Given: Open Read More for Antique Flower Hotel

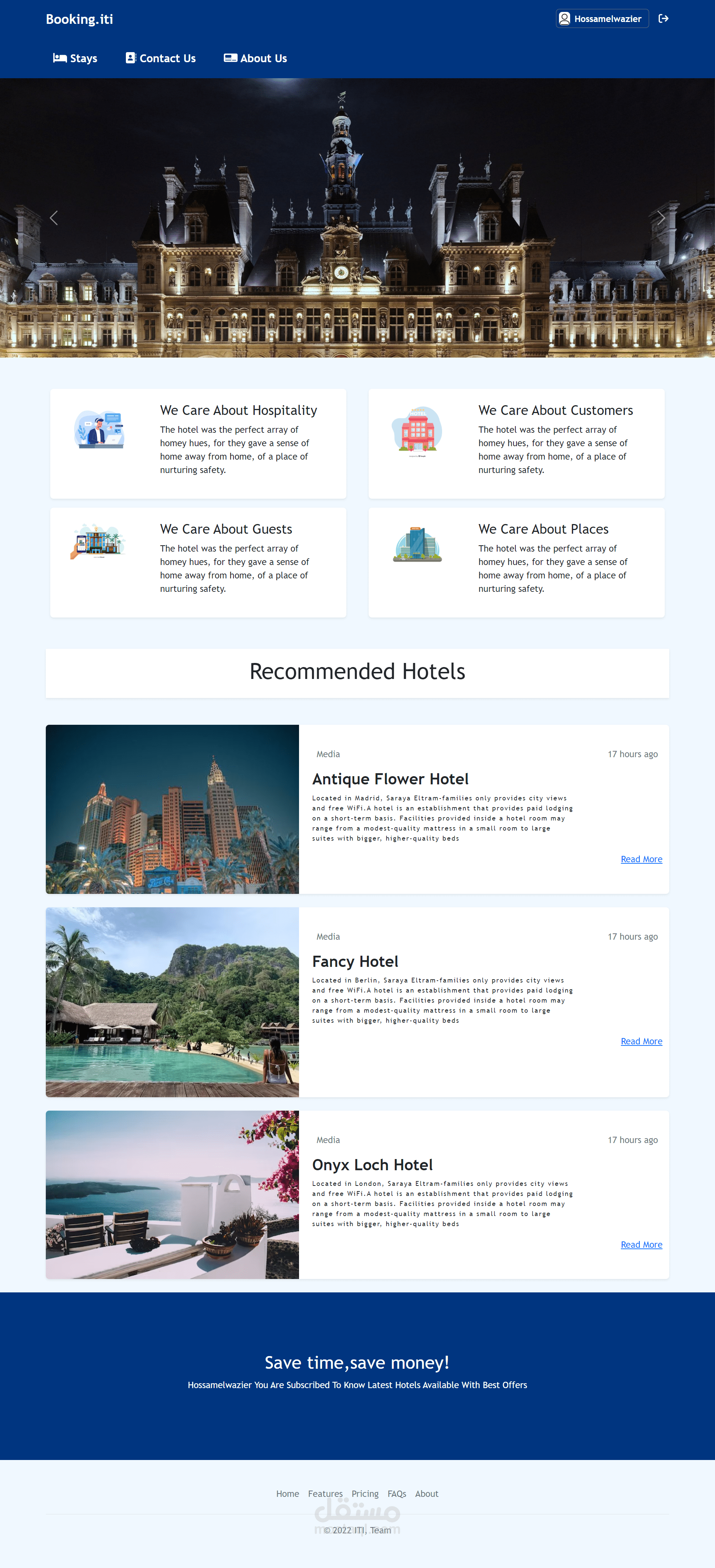Looking at the screenshot, I should coord(641,859).
